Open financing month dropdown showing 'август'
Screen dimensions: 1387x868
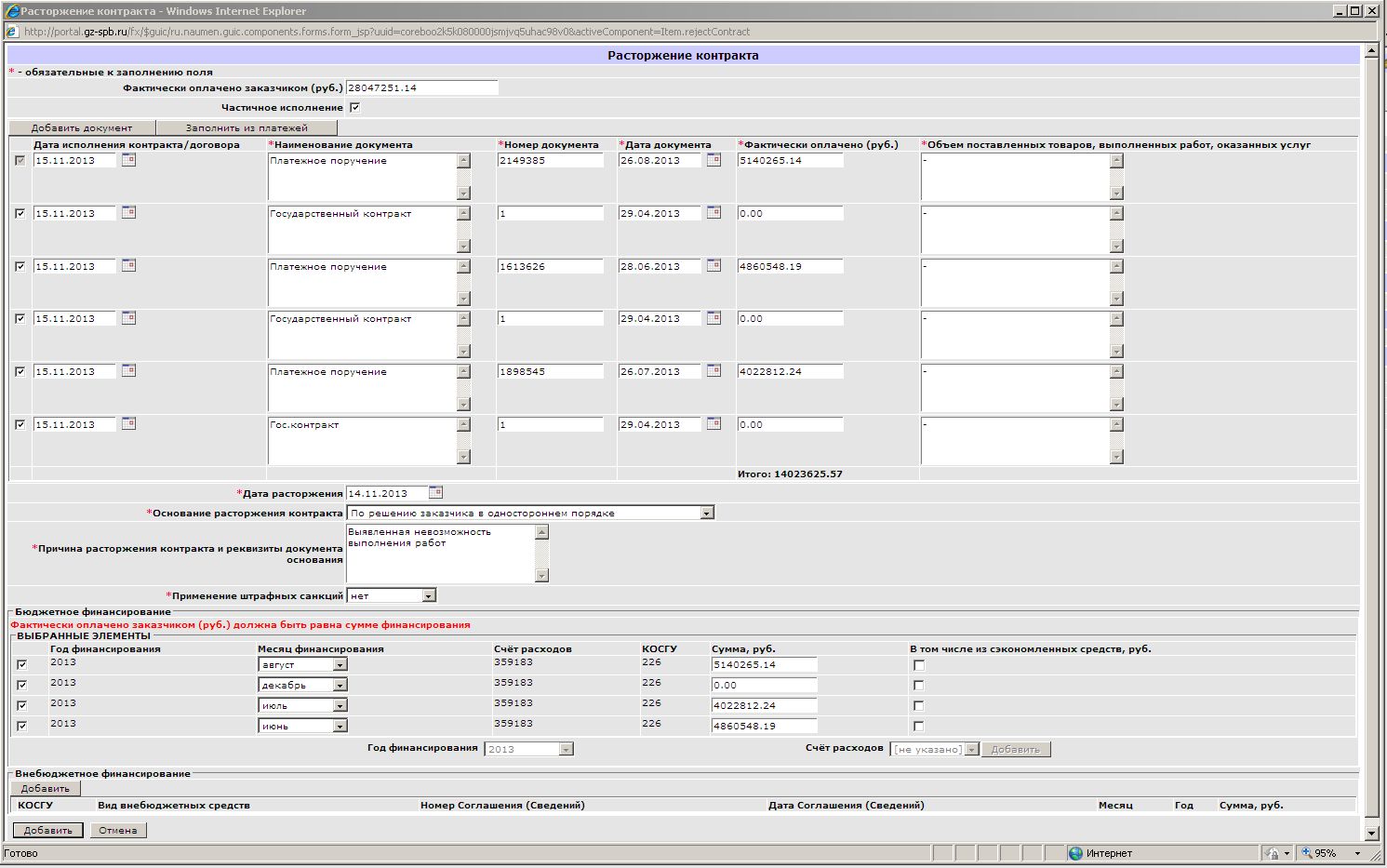(340, 665)
